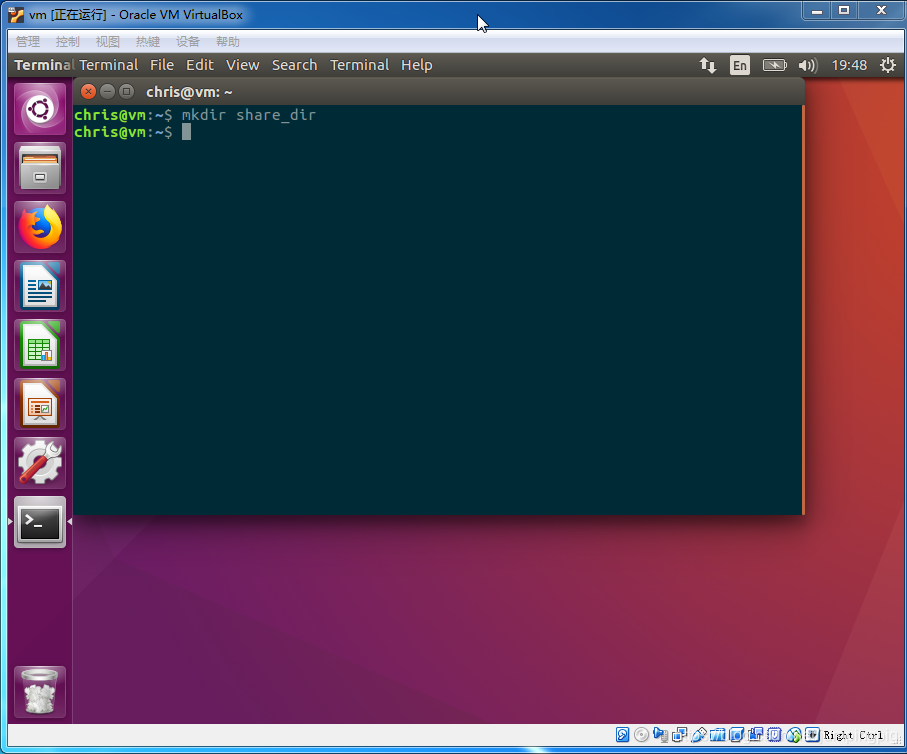Click the VirtualBox window title icon

tap(16, 14)
